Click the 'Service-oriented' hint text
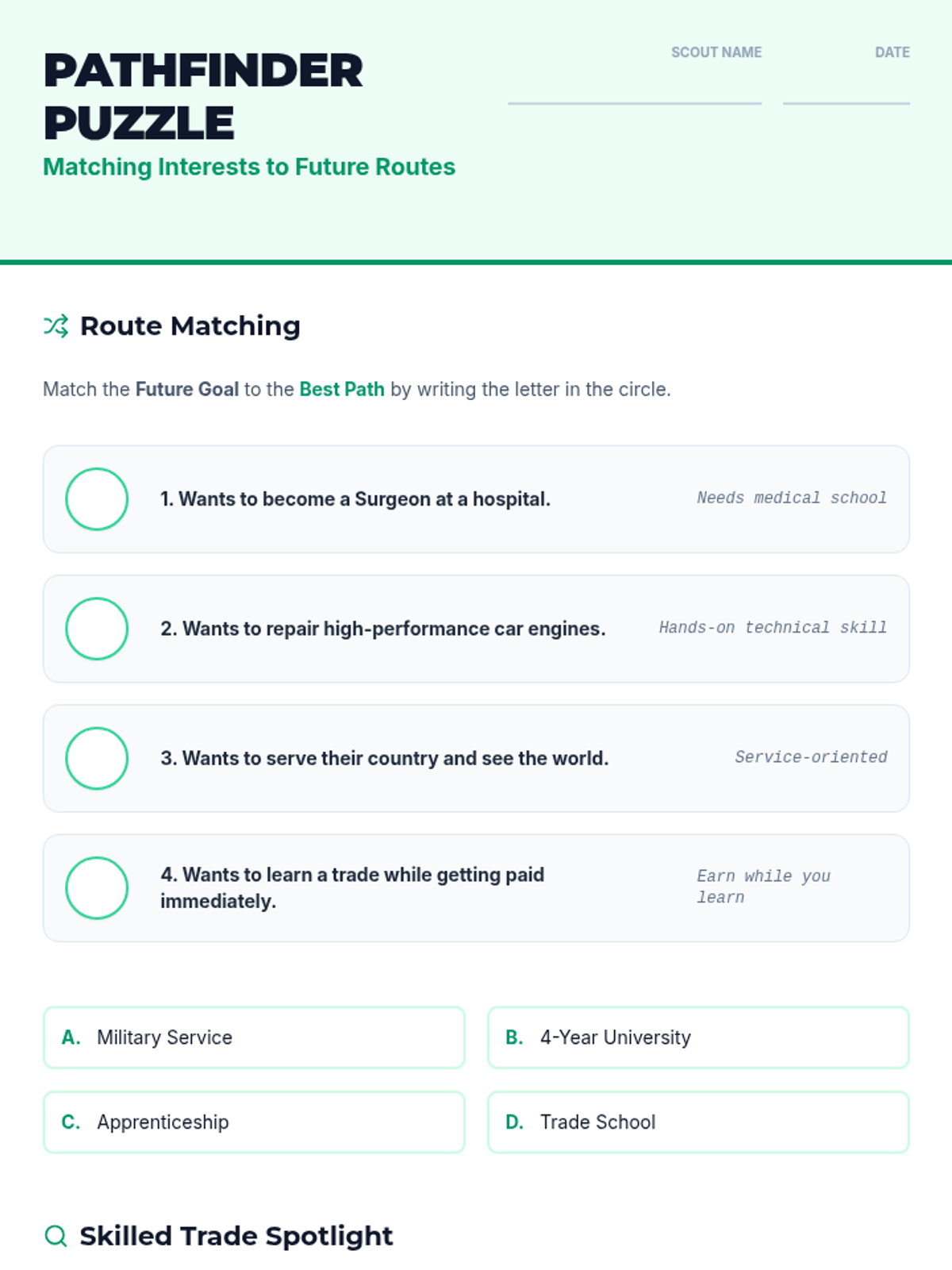 (811, 756)
